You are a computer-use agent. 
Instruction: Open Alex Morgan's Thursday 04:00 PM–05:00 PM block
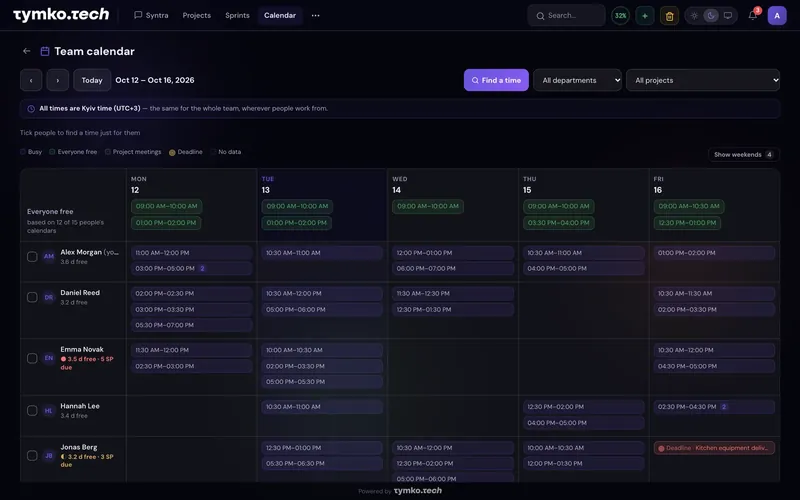tap(583, 268)
